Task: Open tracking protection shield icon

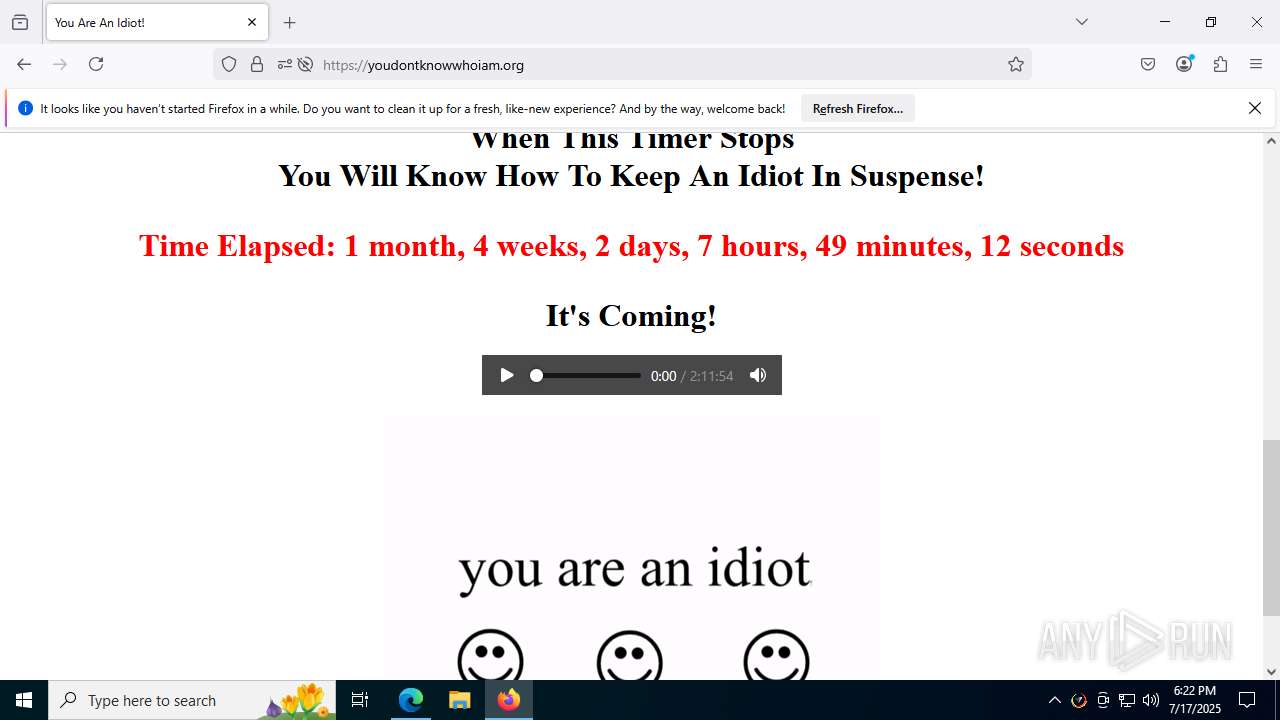Action: coord(229,64)
